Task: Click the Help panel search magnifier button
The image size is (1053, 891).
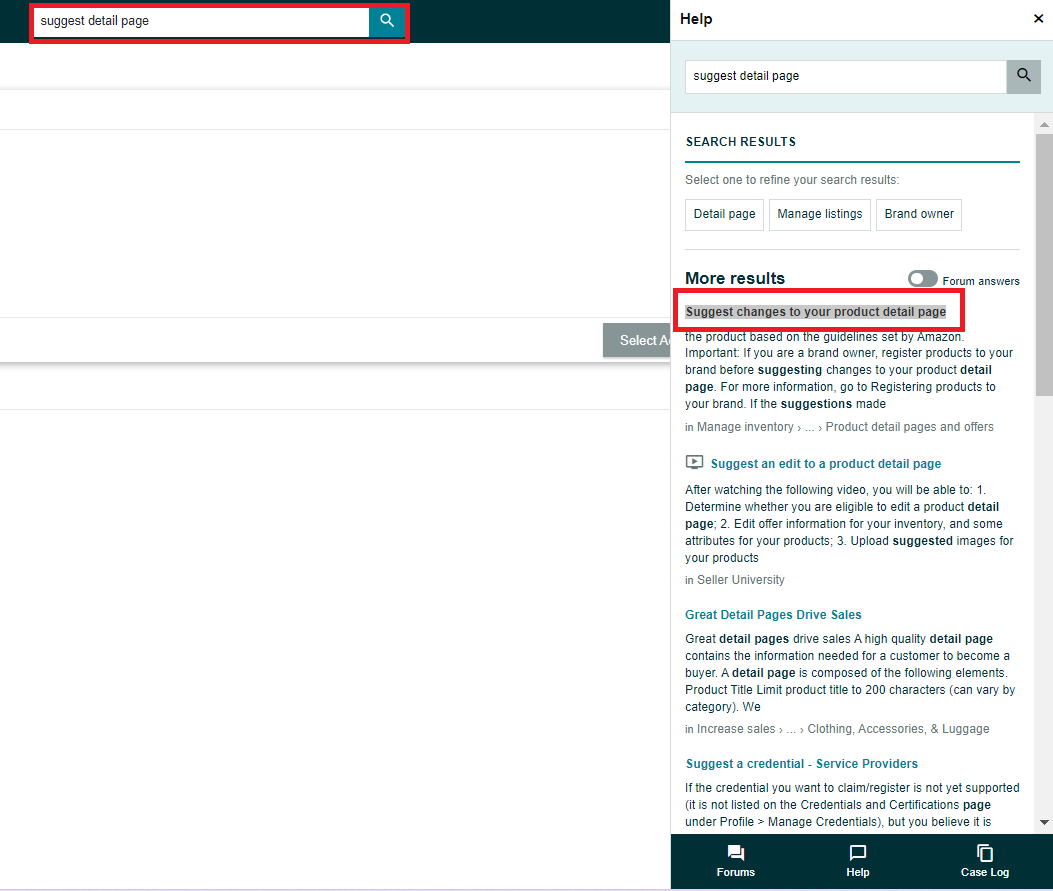Action: [x=1023, y=76]
